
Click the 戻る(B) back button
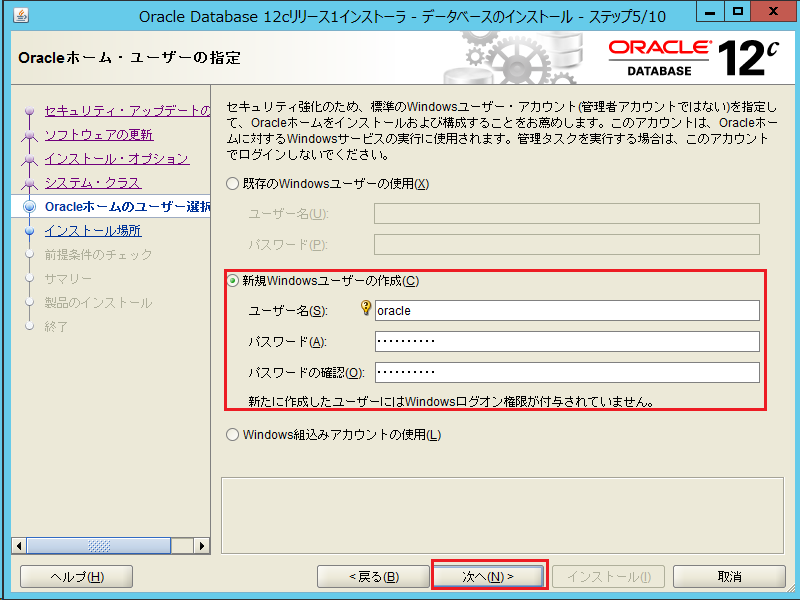pos(373,577)
